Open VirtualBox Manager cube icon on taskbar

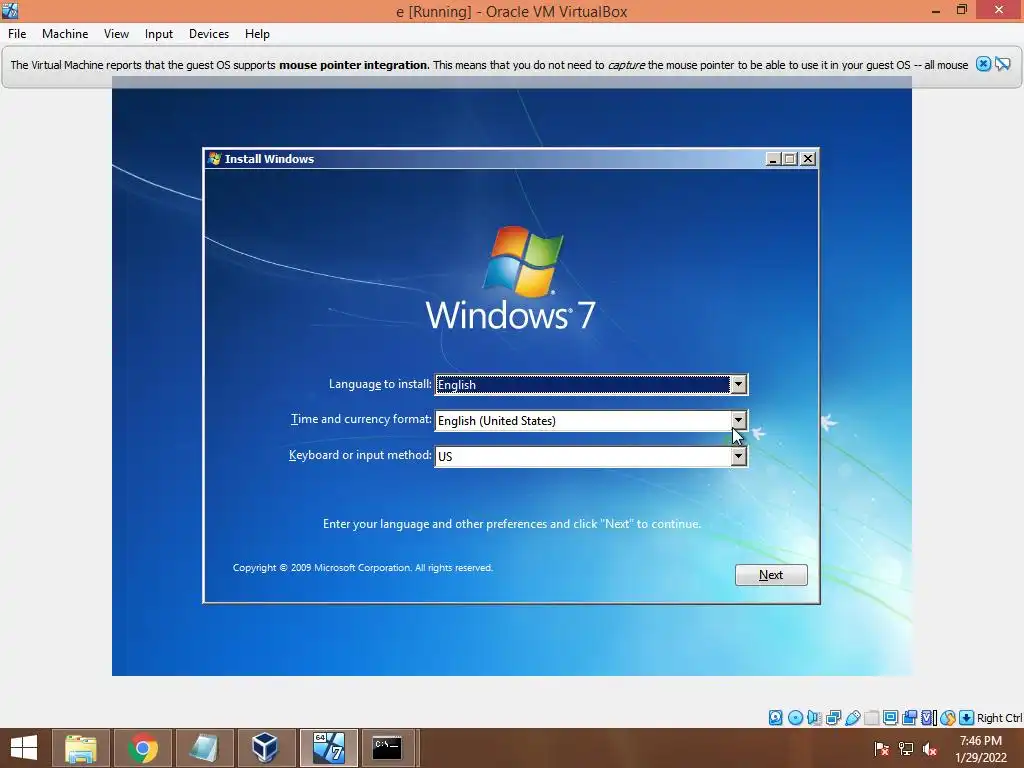[265, 748]
